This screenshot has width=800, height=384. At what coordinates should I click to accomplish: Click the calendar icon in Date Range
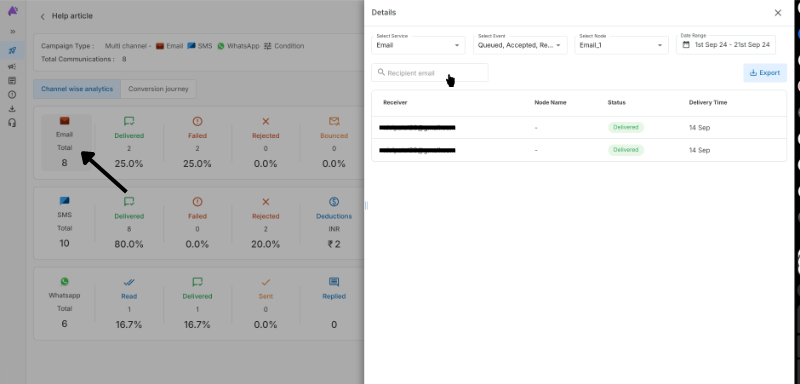coord(686,45)
